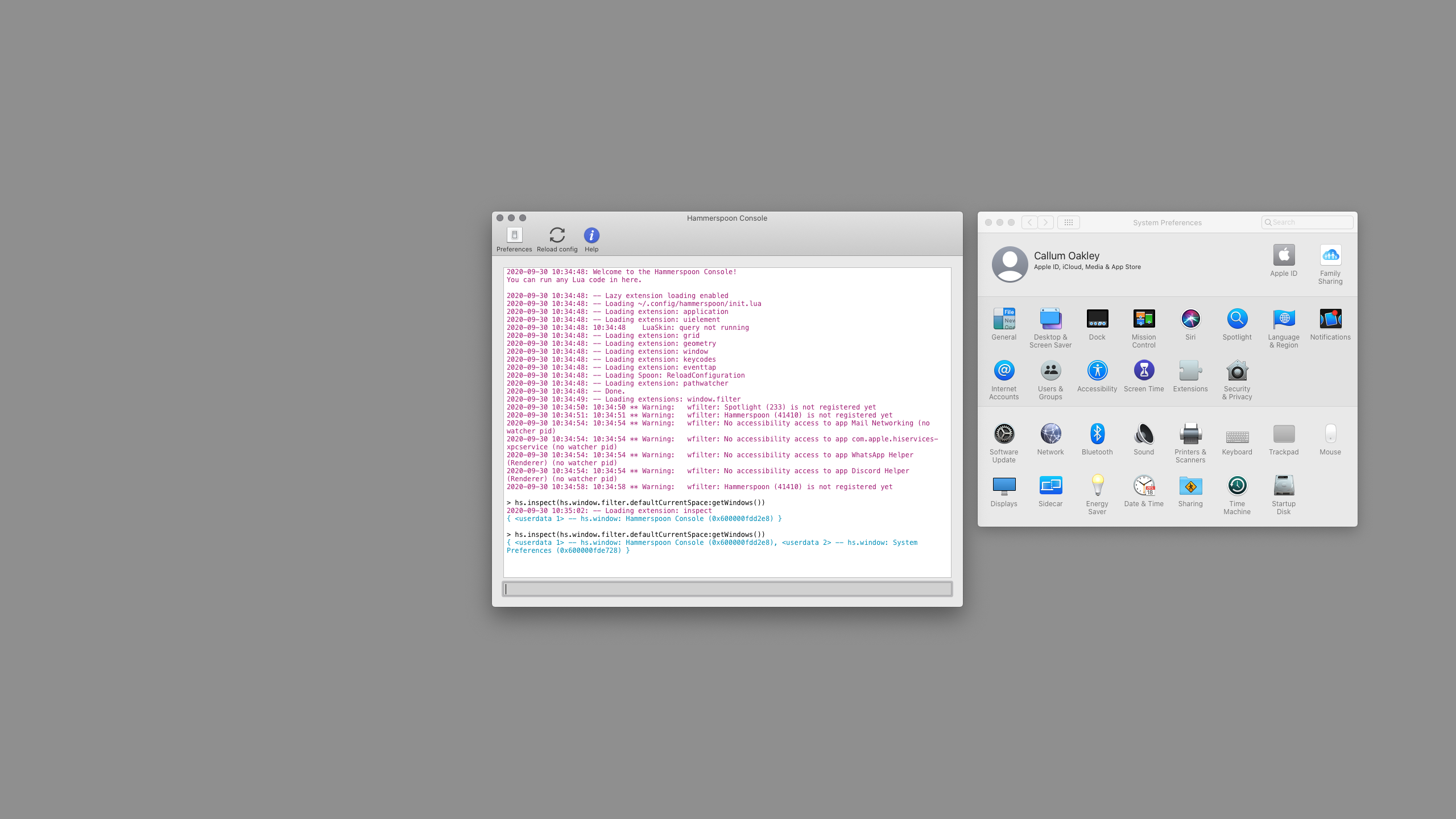Screen dimensions: 1456x819
Task: Click Reload config in Hammerspoon Console
Action: [x=557, y=239]
